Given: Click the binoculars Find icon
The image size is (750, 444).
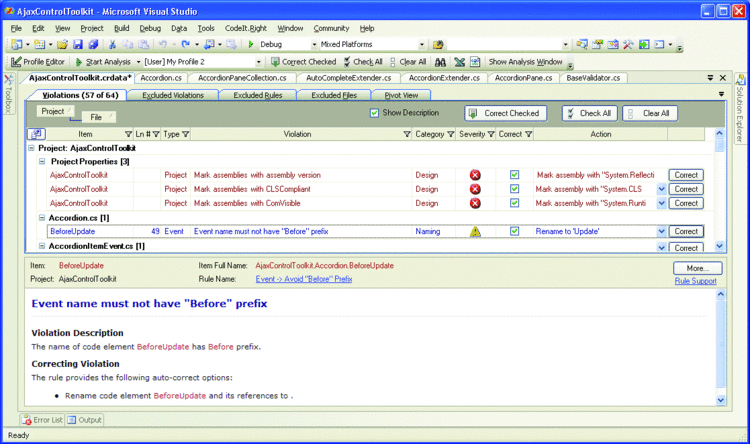Looking at the screenshot, I should (441, 62).
